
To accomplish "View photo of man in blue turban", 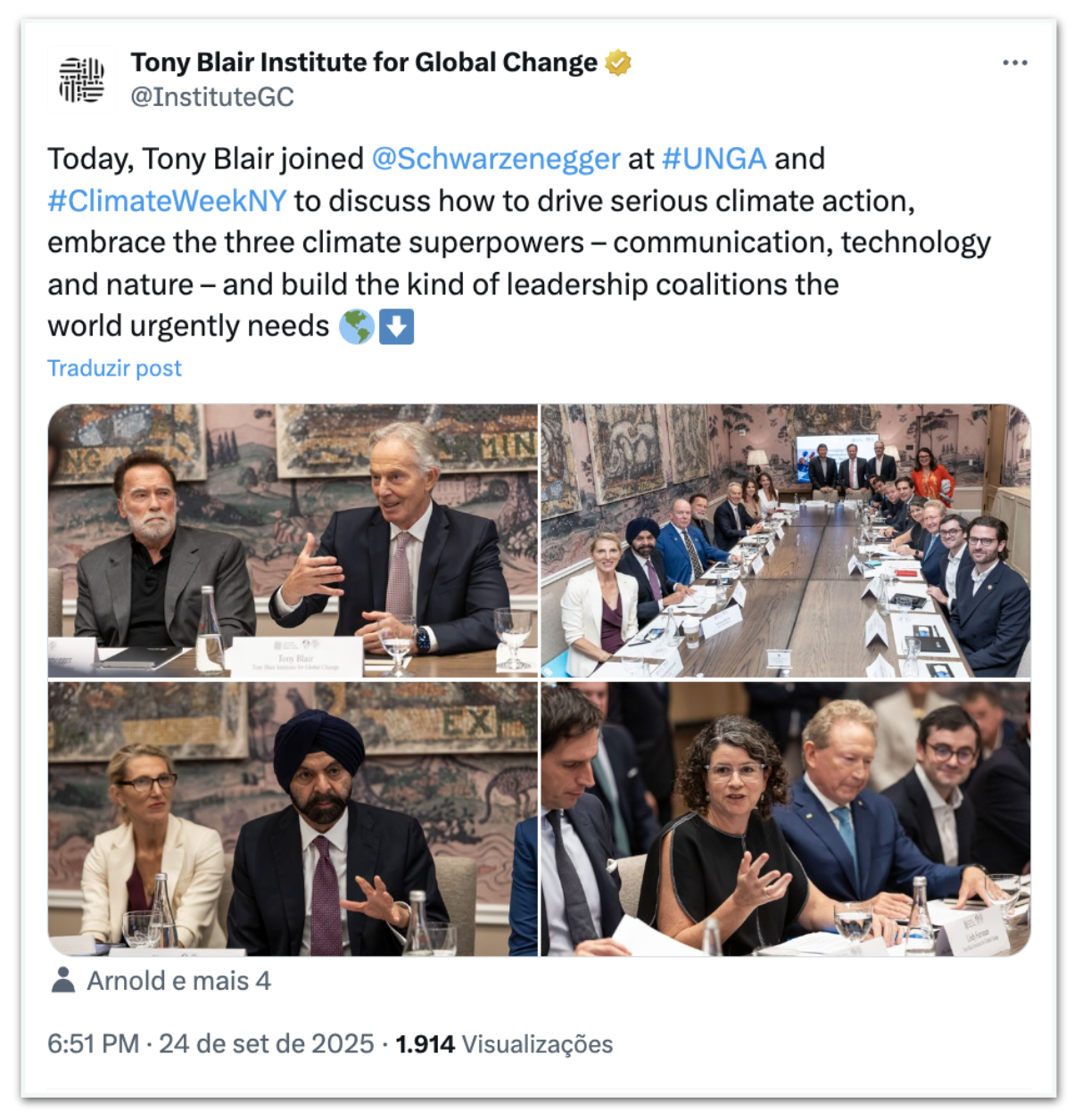I will click(x=293, y=819).
